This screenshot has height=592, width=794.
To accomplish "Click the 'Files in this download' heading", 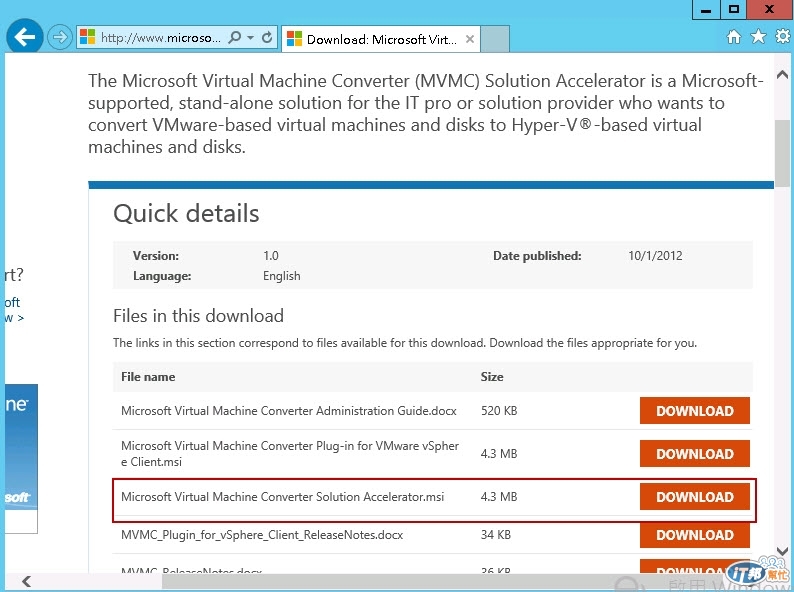I will 198,316.
